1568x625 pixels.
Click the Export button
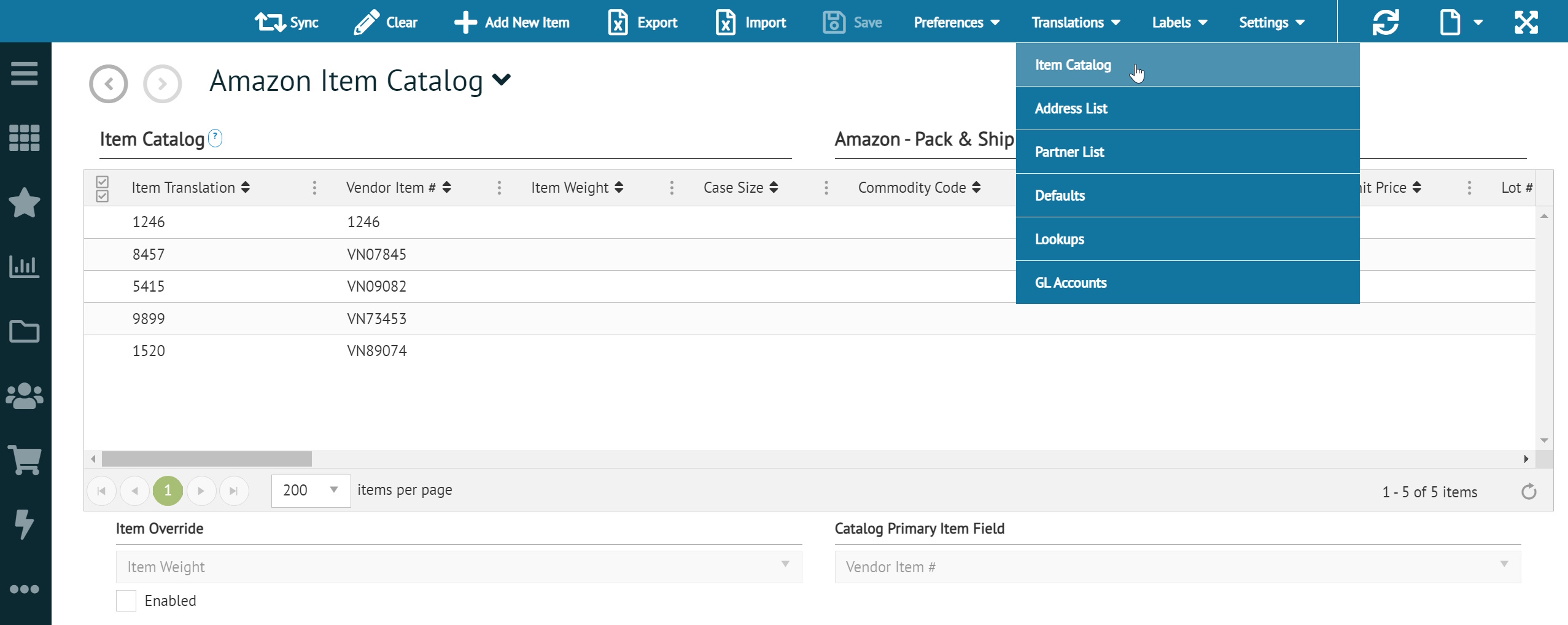(643, 23)
